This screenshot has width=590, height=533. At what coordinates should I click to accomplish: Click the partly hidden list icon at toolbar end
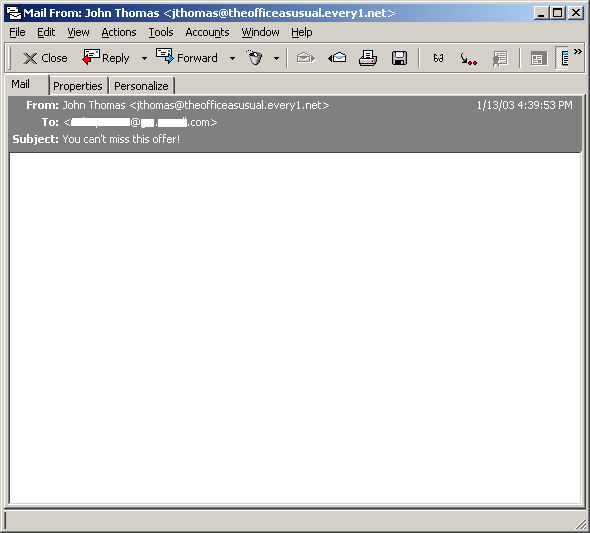[562, 58]
